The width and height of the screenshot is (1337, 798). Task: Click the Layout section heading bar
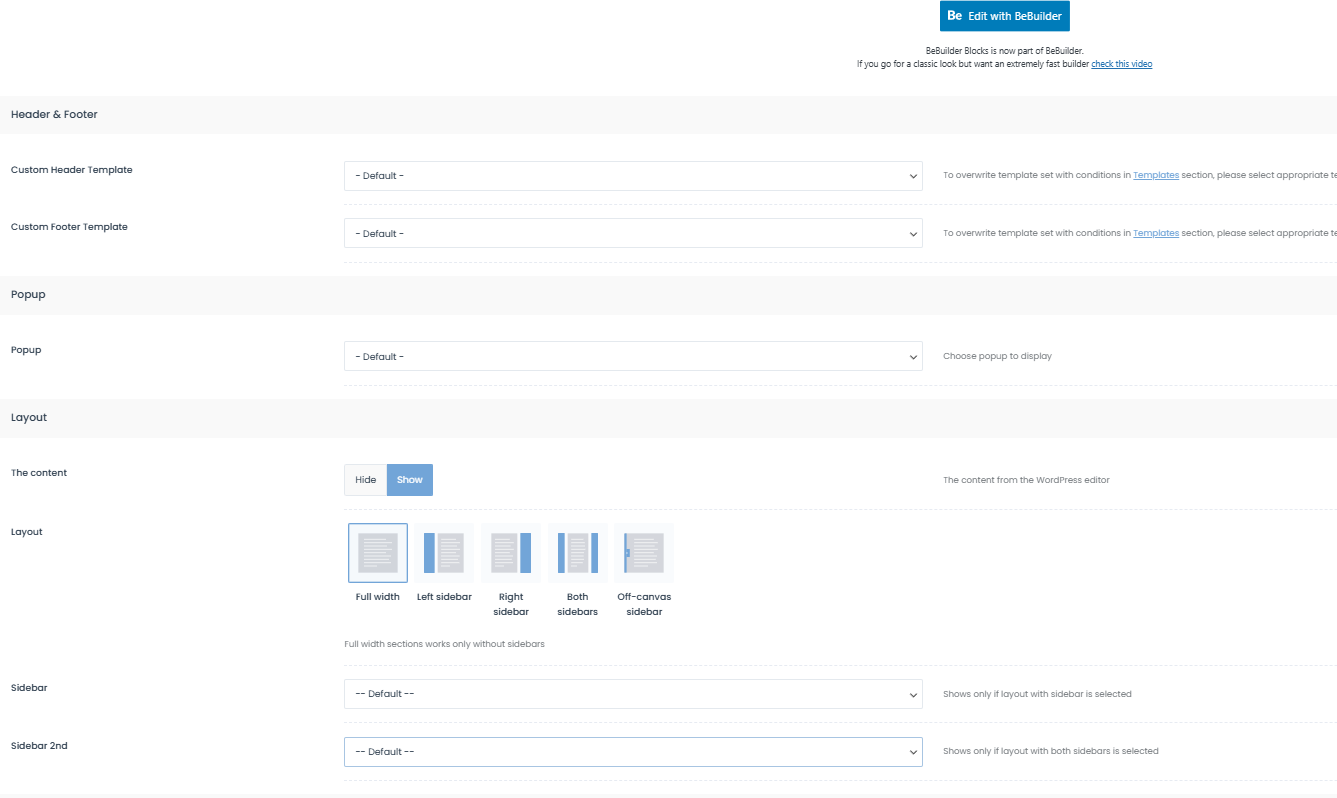click(x=668, y=418)
